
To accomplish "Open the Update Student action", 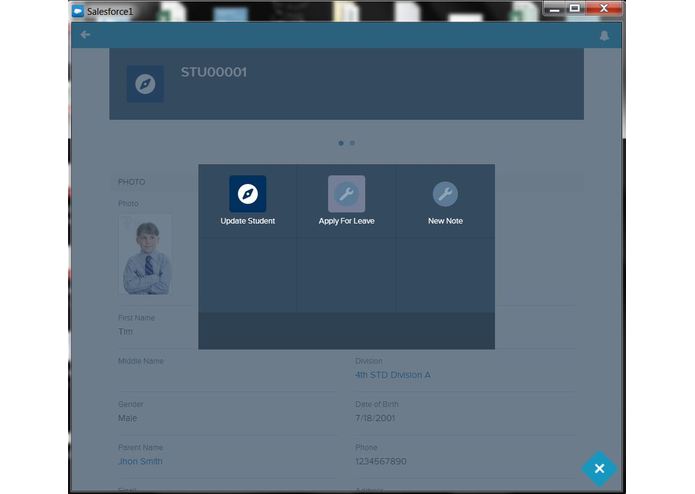I will 247,201.
